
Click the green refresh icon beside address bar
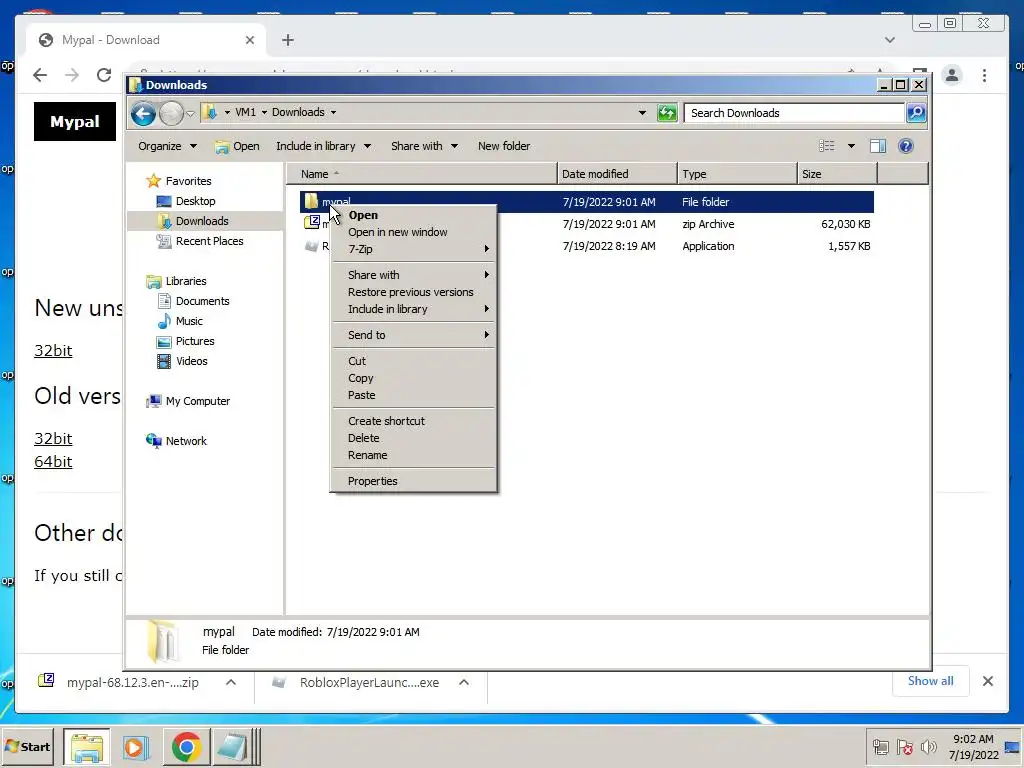pos(667,112)
